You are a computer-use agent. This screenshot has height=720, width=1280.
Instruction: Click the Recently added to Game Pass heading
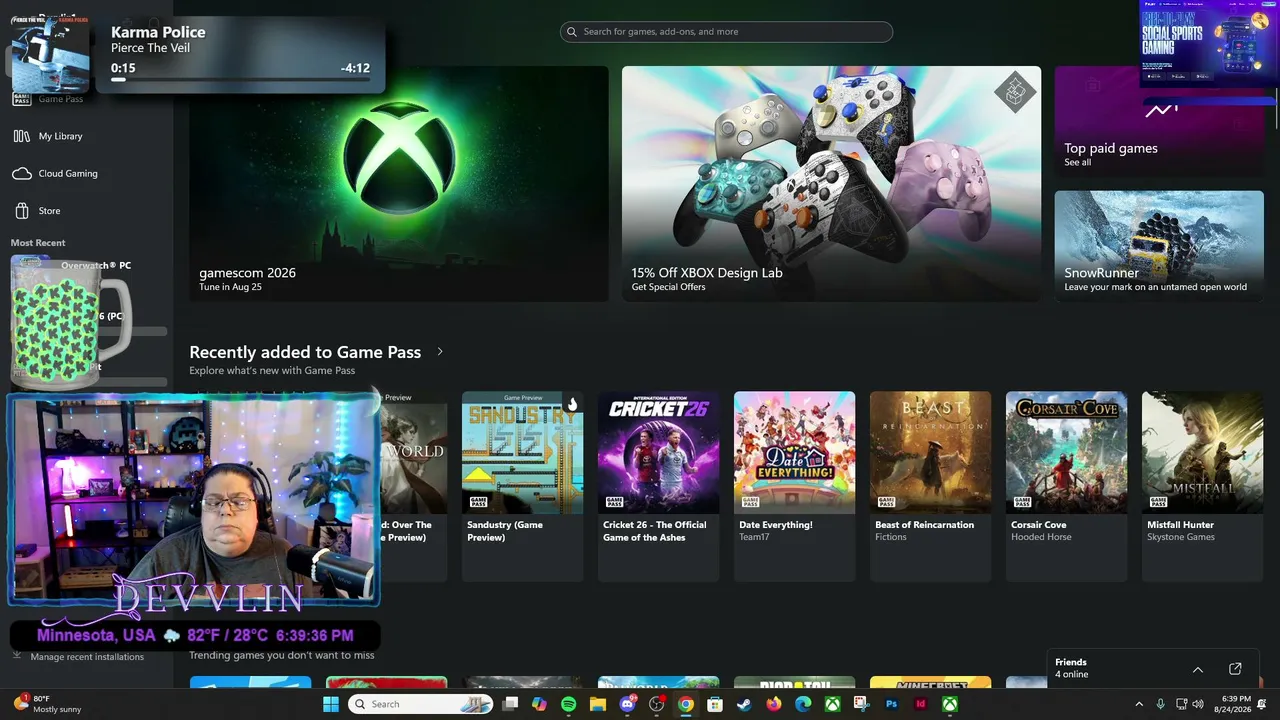click(305, 352)
